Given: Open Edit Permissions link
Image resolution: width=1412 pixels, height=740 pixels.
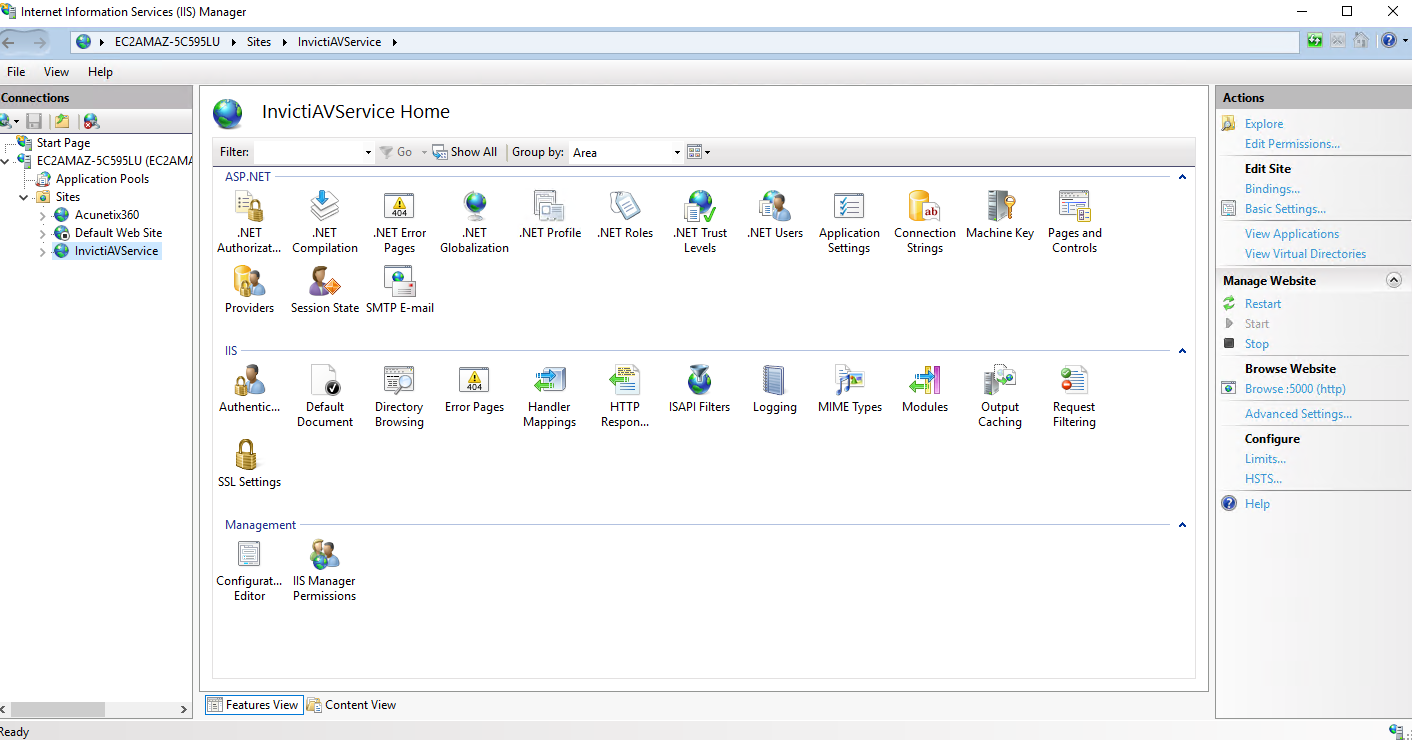Looking at the screenshot, I should coord(1292,144).
